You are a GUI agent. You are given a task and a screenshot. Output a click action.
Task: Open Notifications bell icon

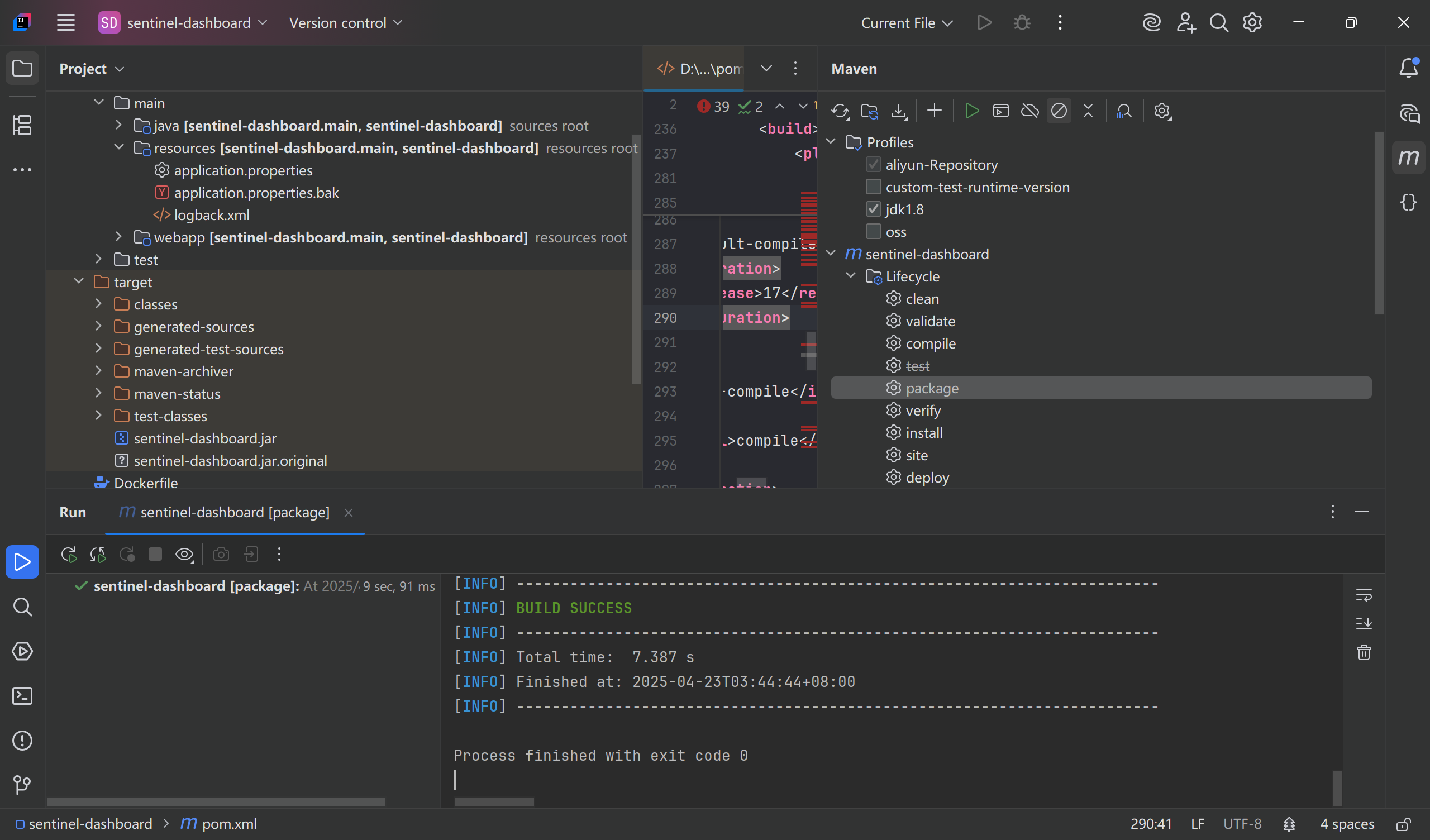1408,69
